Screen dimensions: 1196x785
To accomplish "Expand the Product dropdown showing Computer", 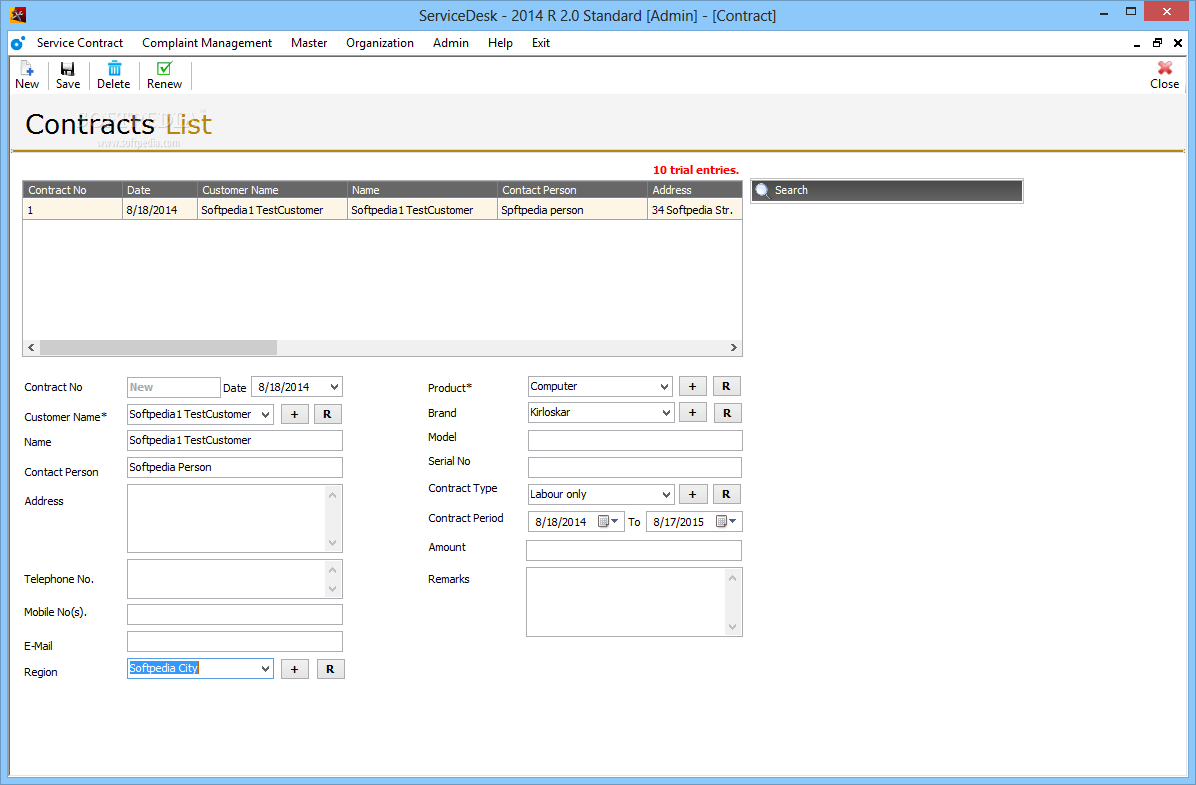I will click(664, 387).
